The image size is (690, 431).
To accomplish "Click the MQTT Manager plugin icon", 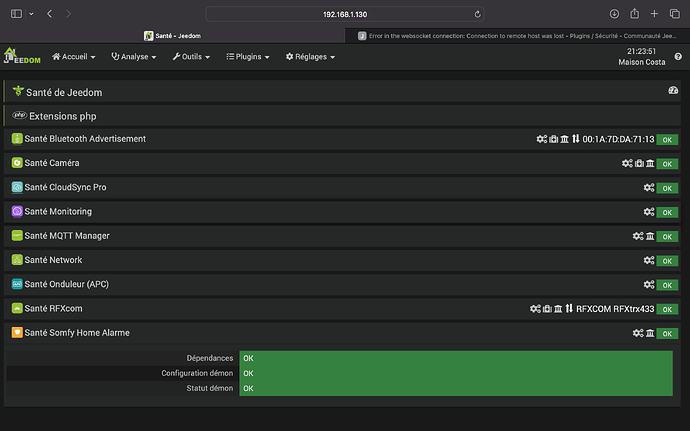I will (x=17, y=236).
